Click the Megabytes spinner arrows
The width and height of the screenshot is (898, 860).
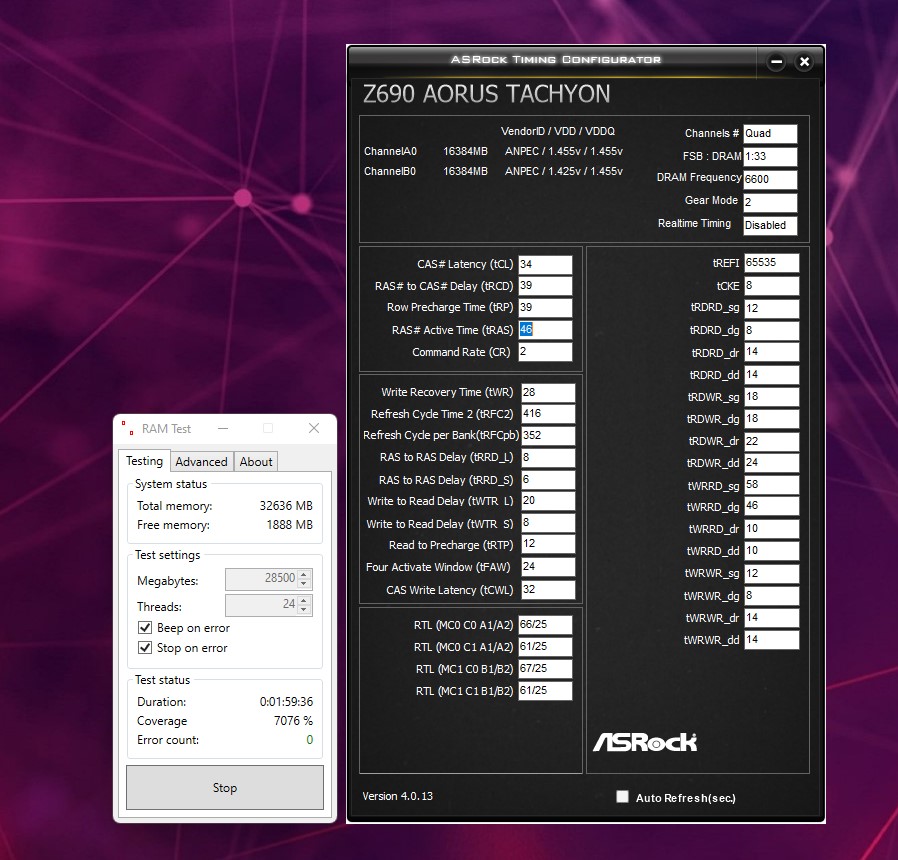click(305, 580)
